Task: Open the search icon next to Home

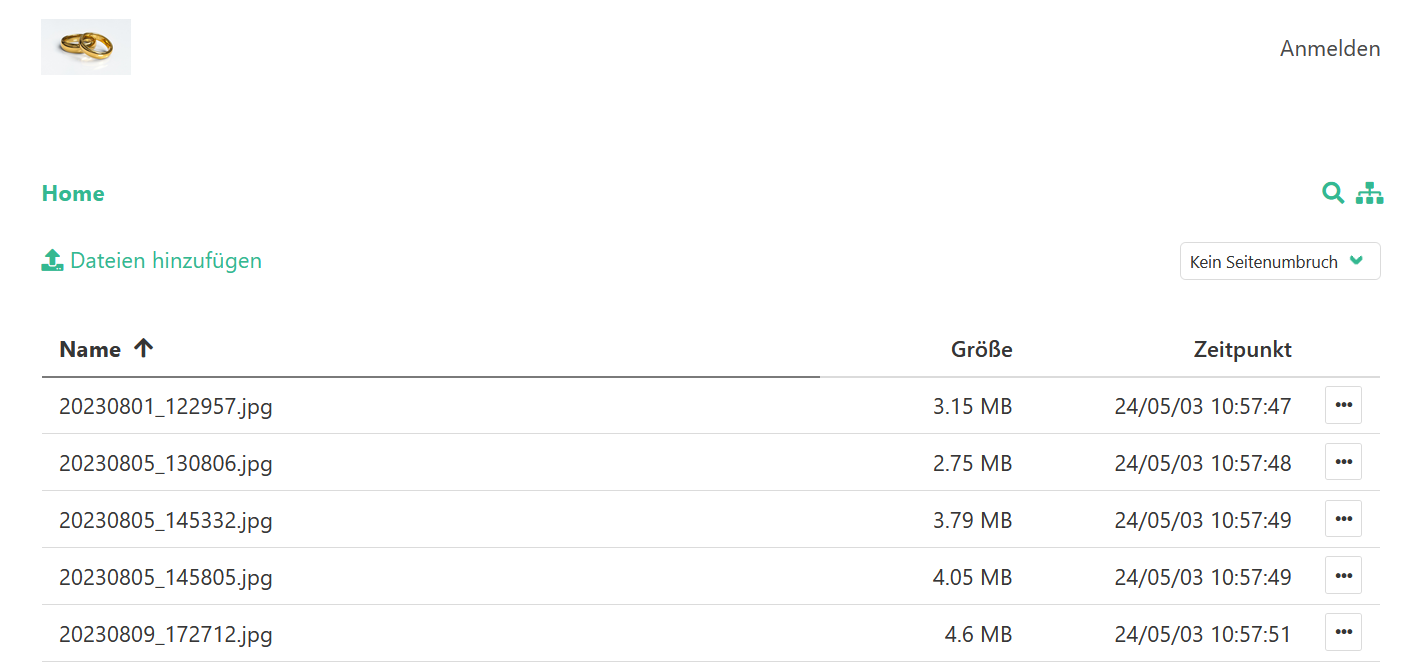Action: 1333,193
